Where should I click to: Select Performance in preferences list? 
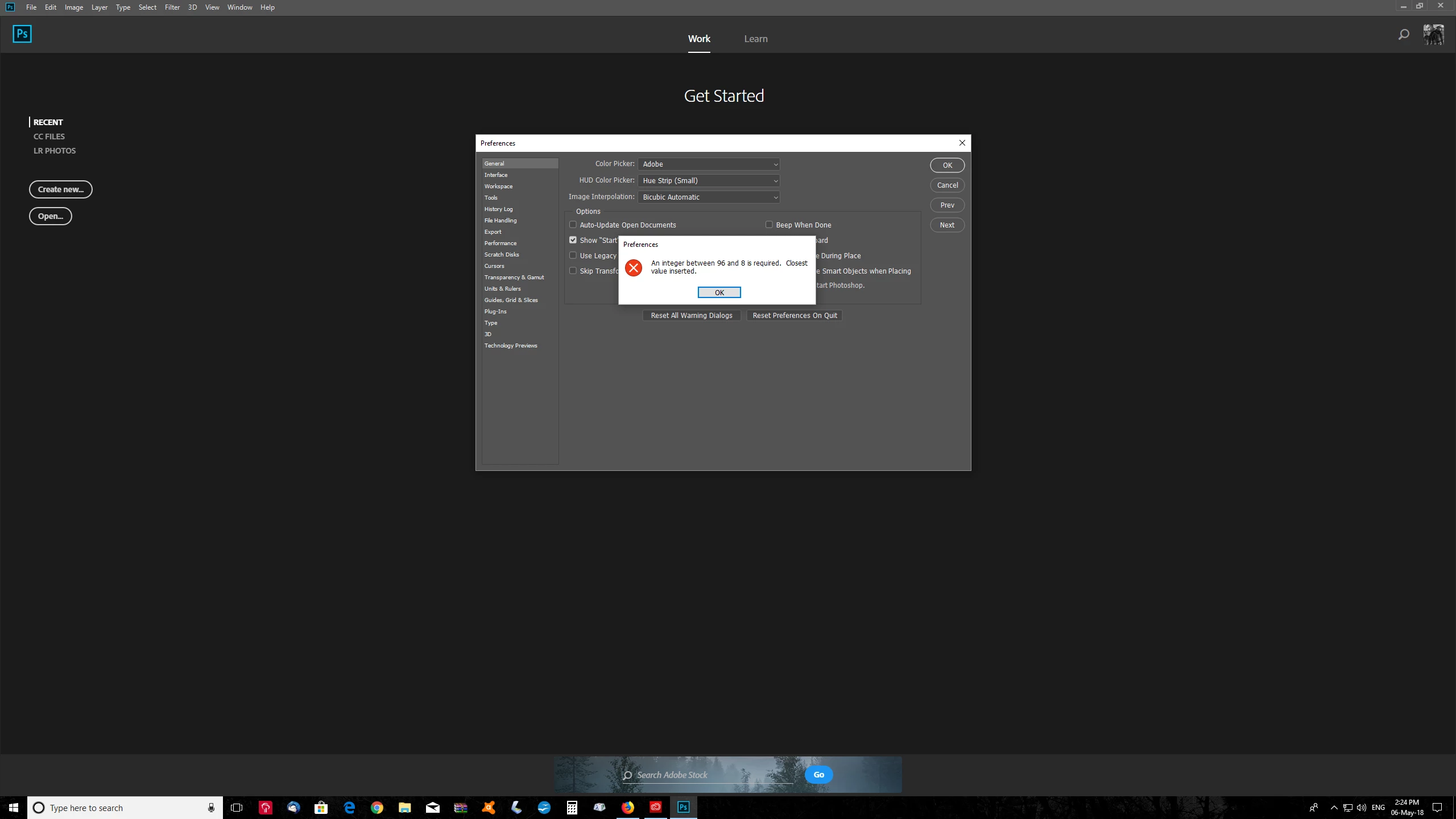(x=500, y=243)
